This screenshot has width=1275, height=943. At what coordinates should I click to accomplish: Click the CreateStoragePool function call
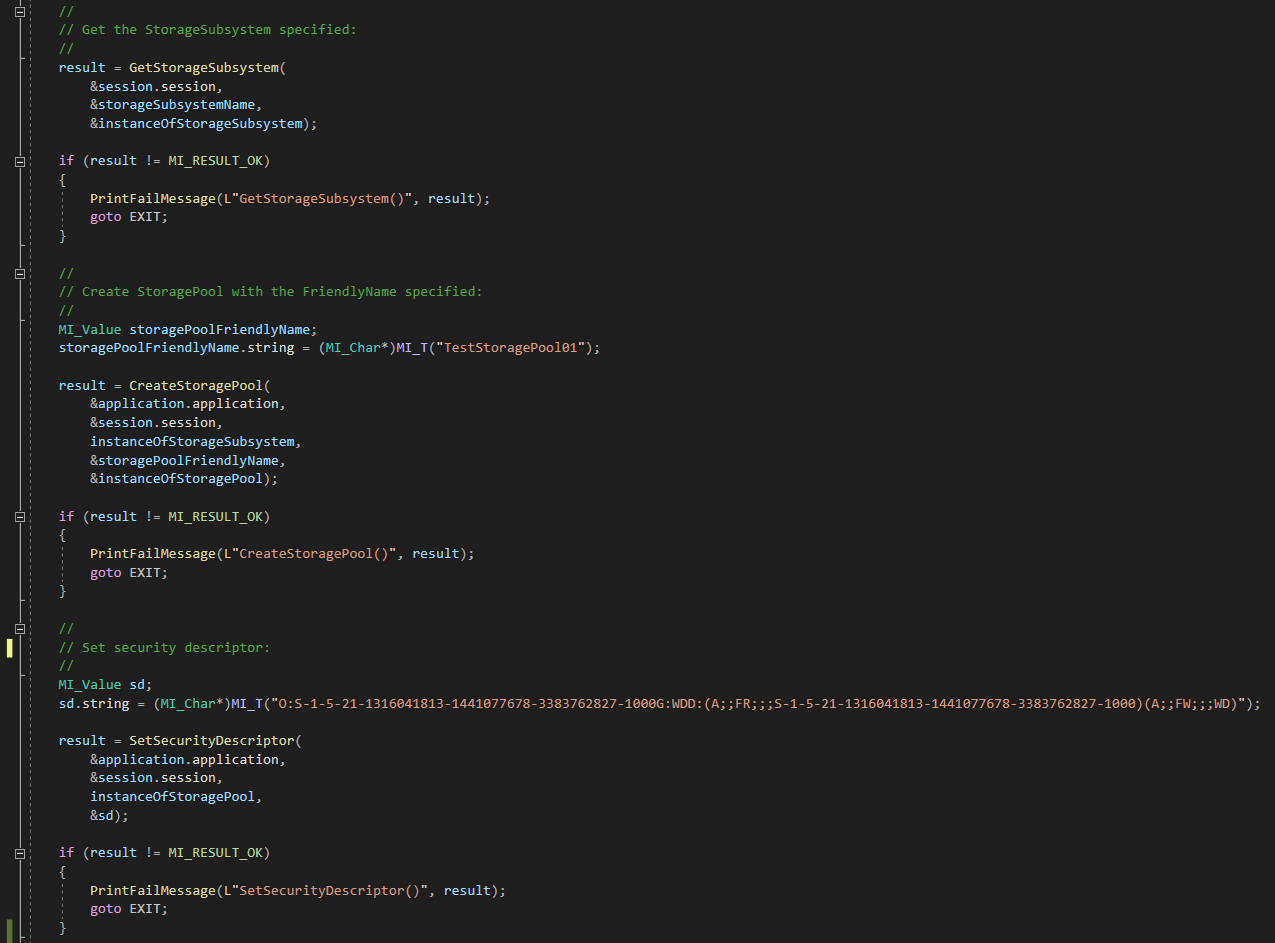(x=197, y=386)
